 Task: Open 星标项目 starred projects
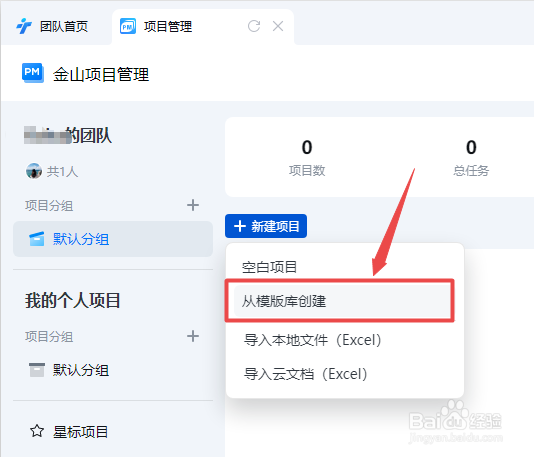[80, 432]
